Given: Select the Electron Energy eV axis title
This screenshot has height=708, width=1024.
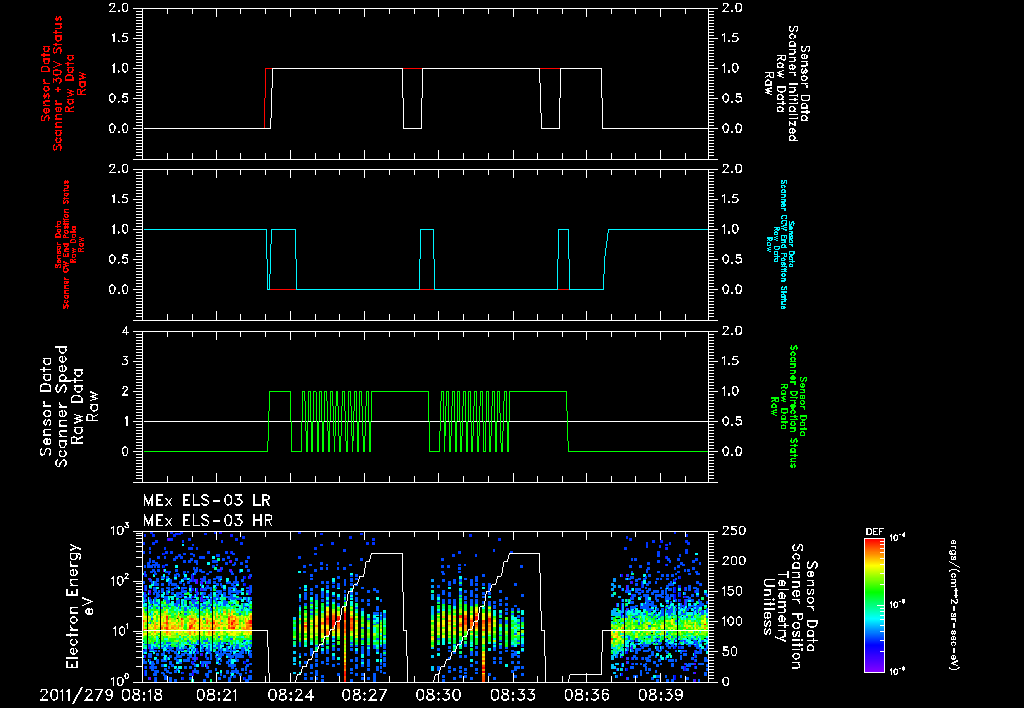Looking at the screenshot, I should [x=80, y=606].
